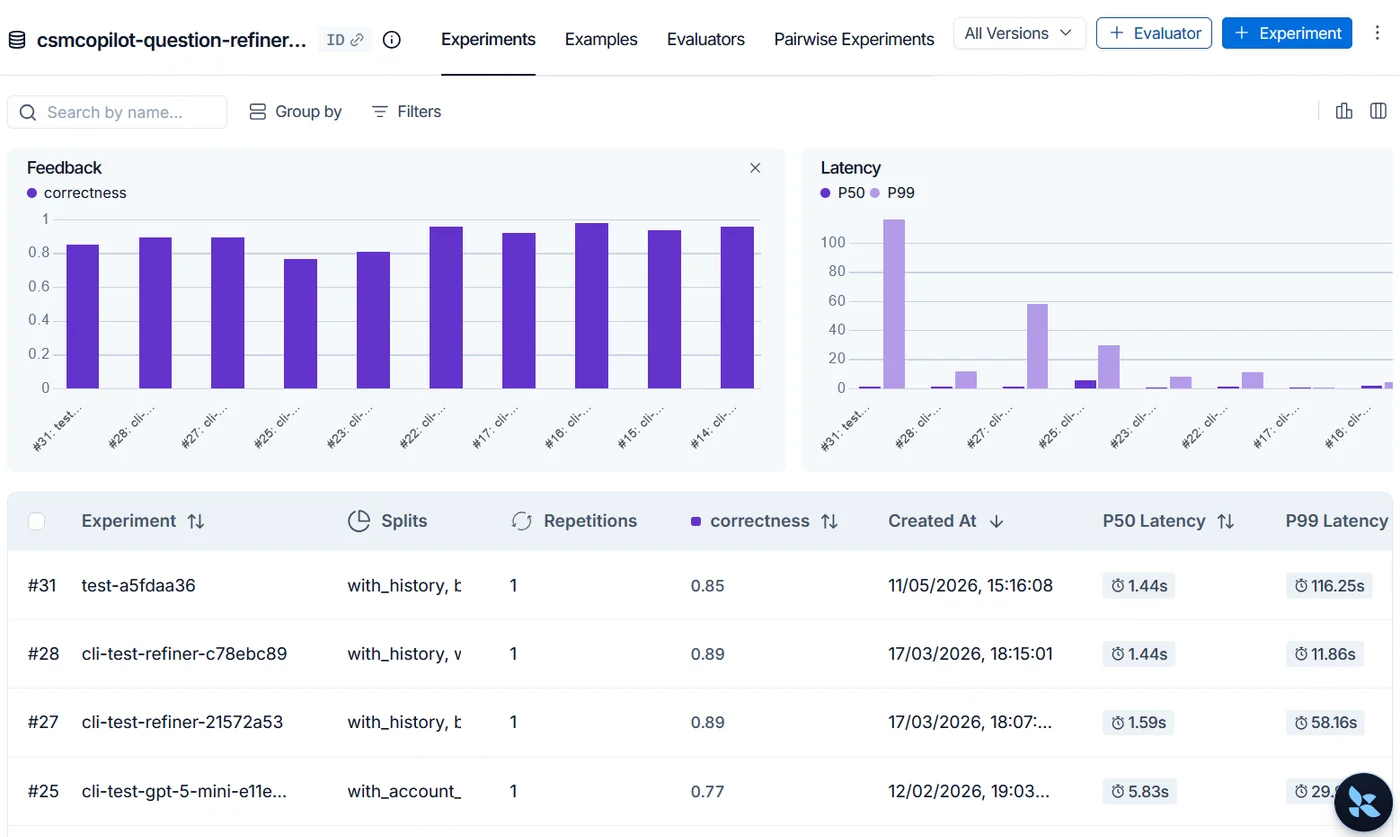Click the + Evaluator button
1400x837 pixels.
(1154, 33)
